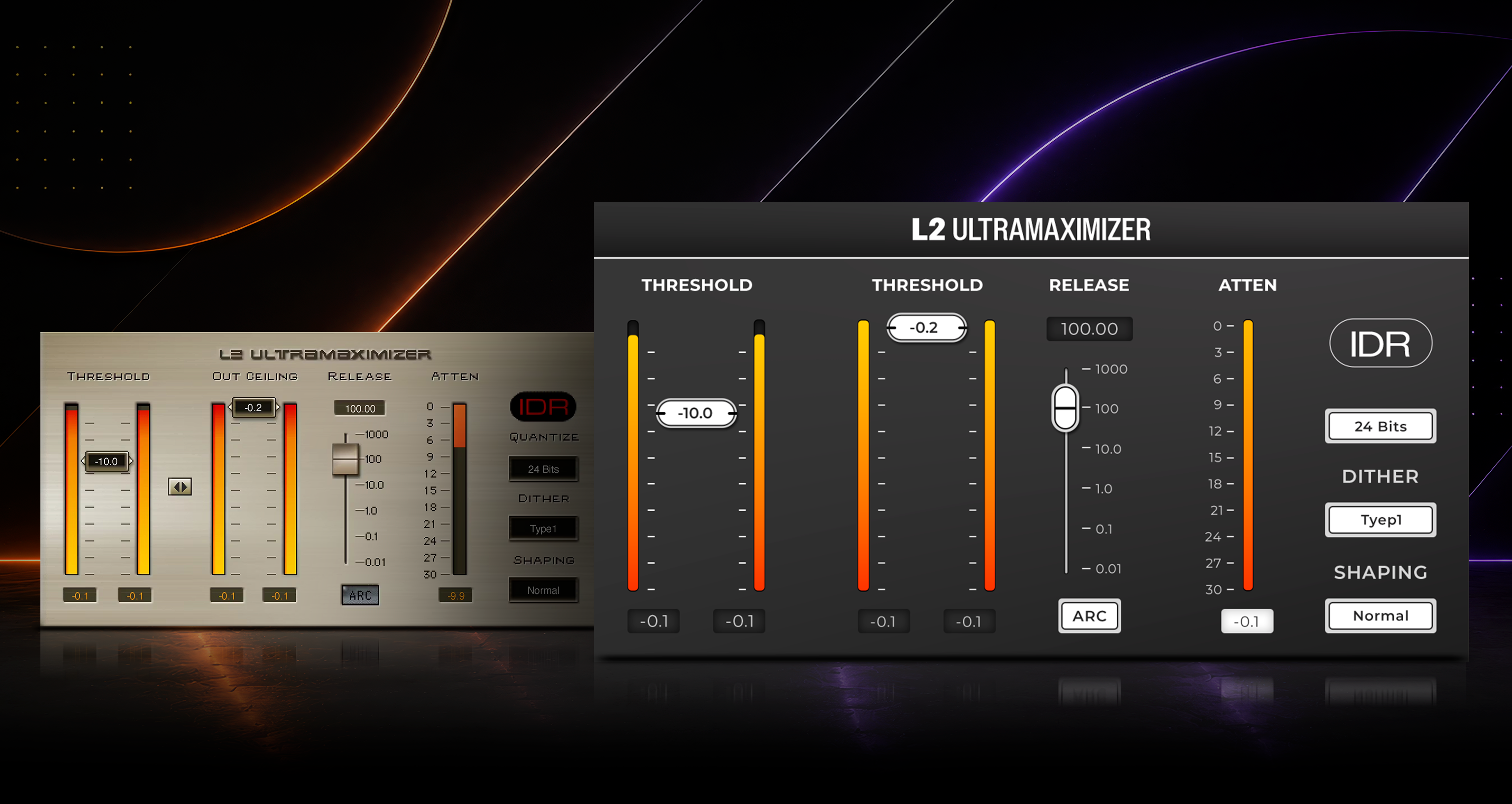Screen dimensions: 1512x804
Task: Click the 100.00 release value field in new plugin
Action: pyautogui.click(x=1089, y=329)
